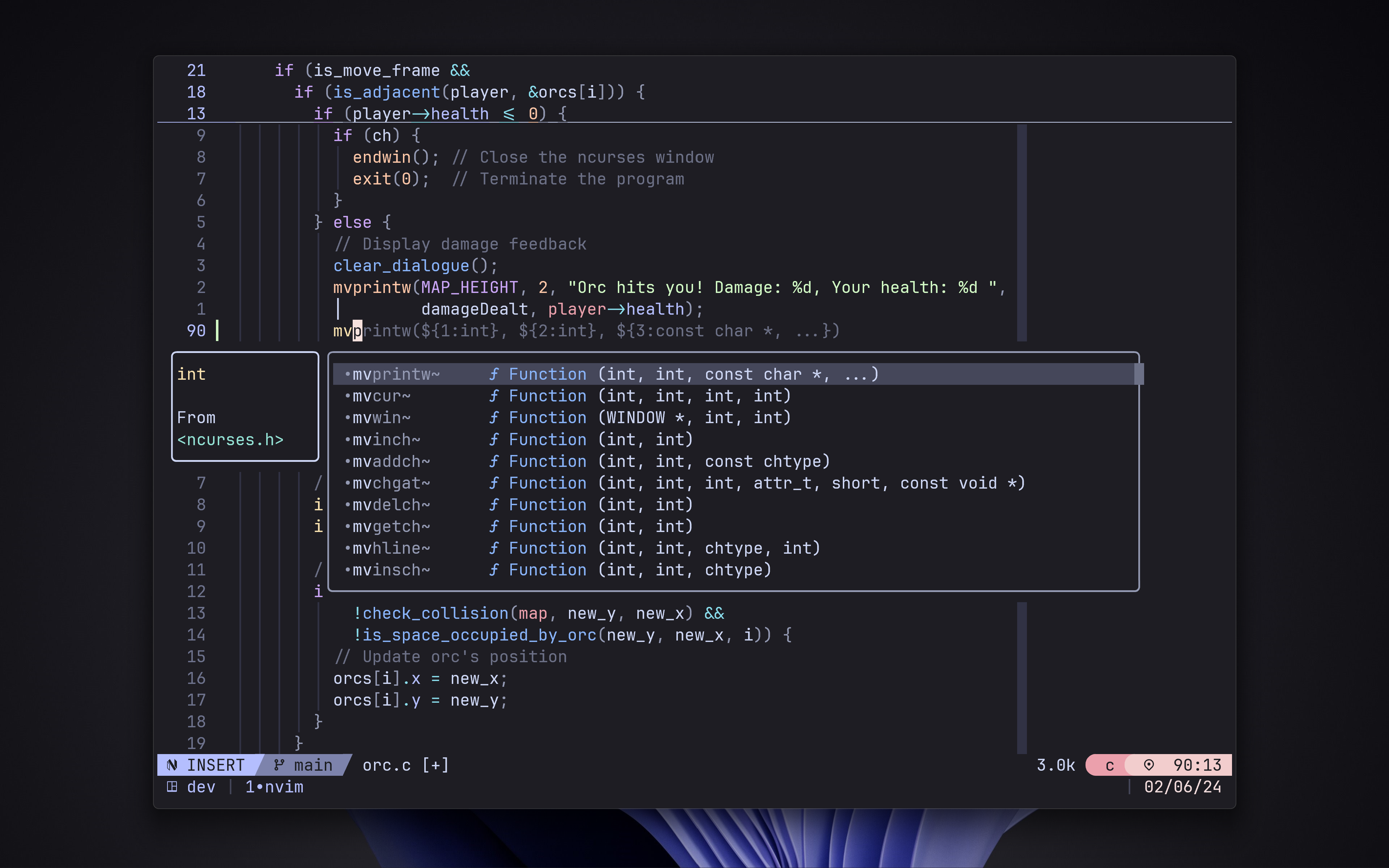This screenshot has height=868, width=1389.
Task: Click the completion menu scrollbar thumb
Action: pos(1139,374)
